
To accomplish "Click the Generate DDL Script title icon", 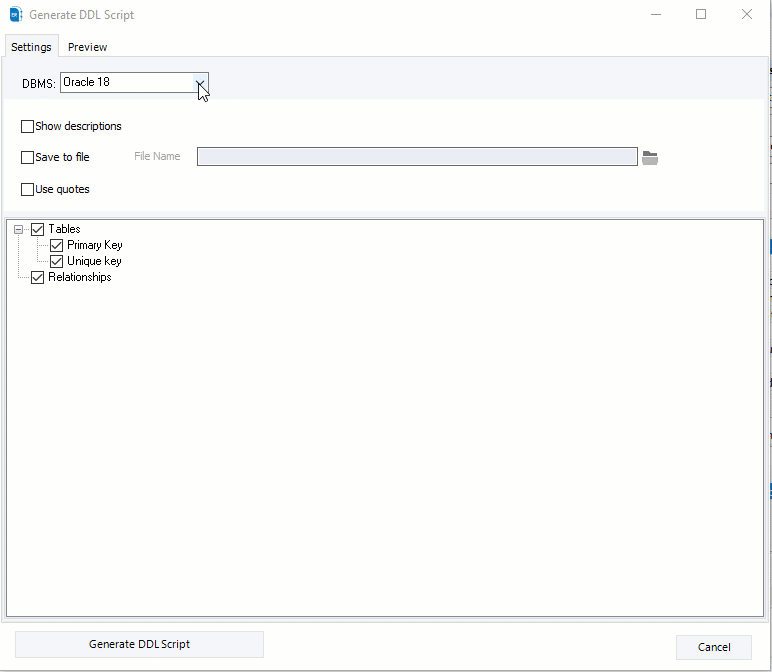I will click(x=16, y=14).
